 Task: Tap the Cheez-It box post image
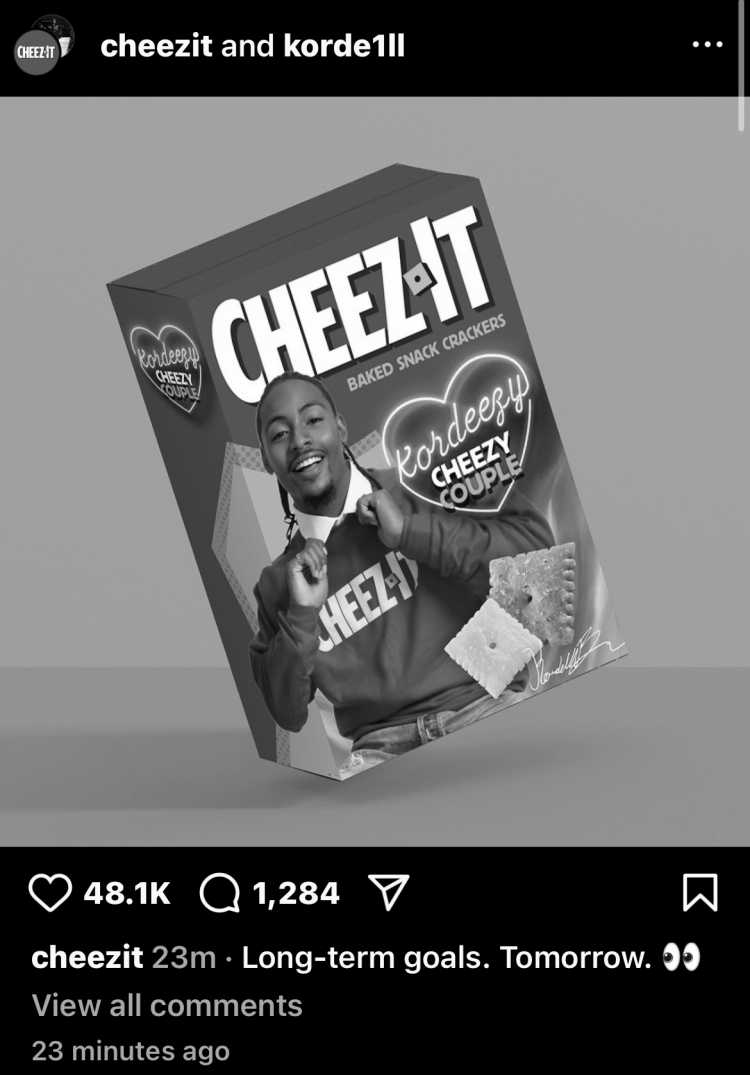(375, 472)
